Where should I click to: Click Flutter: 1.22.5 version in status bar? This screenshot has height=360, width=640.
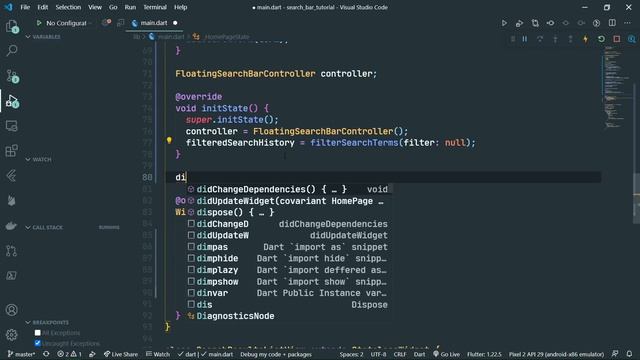pyautogui.click(x=484, y=354)
